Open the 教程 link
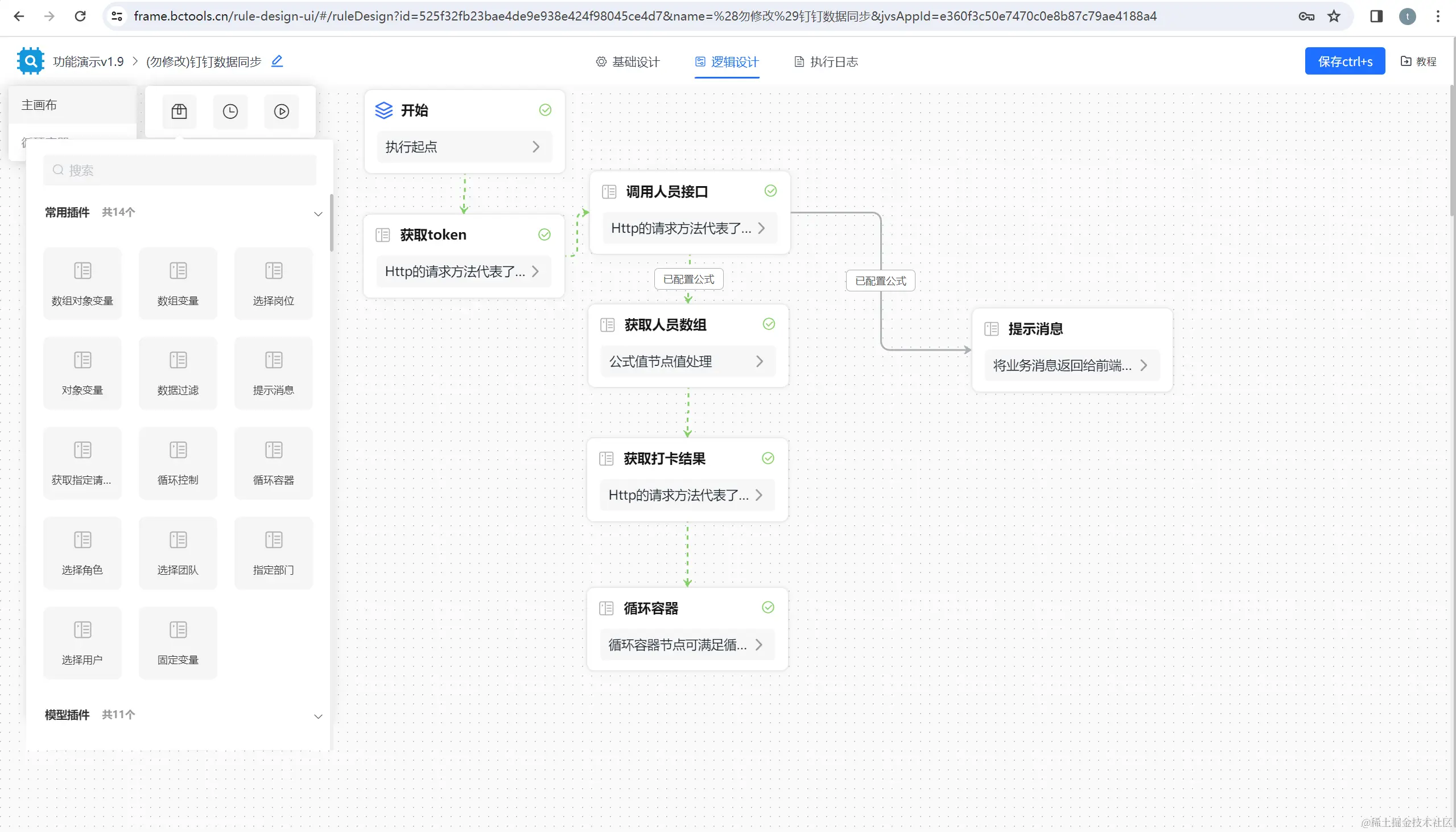The image size is (1456, 832). click(x=1418, y=61)
